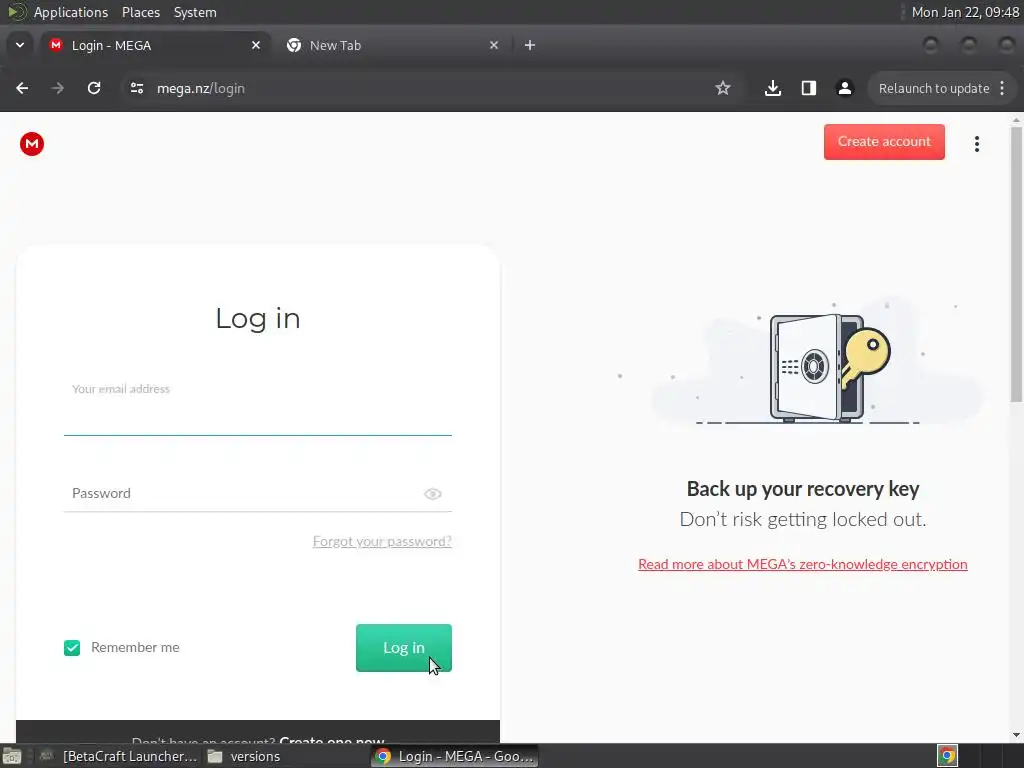The width and height of the screenshot is (1024, 768).
Task: Close the New Tab tab
Action: (494, 45)
